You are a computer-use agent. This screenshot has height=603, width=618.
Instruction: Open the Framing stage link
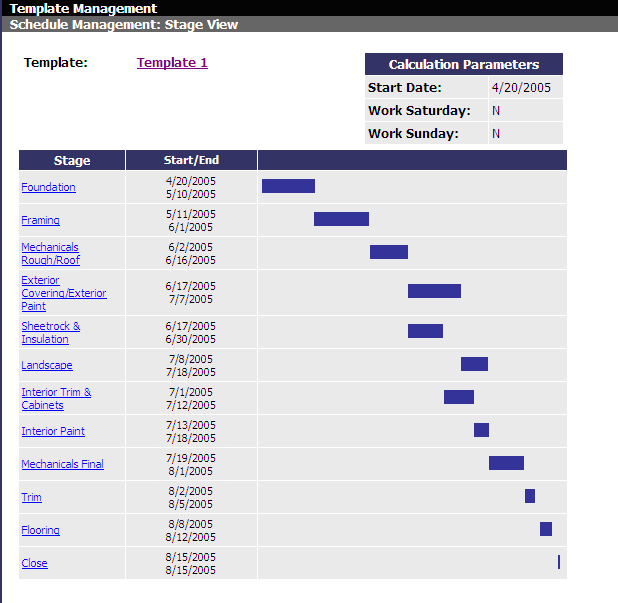point(41,220)
